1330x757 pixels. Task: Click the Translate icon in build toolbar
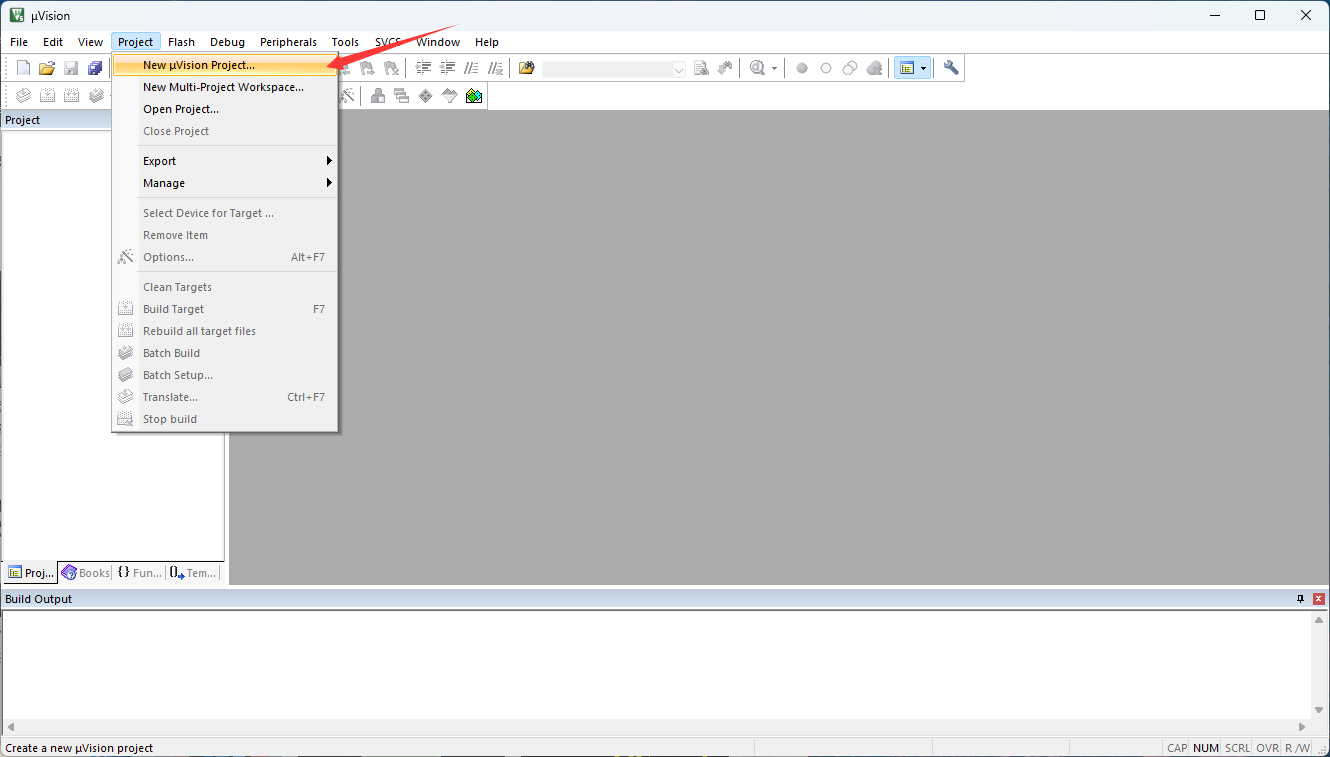[23, 95]
